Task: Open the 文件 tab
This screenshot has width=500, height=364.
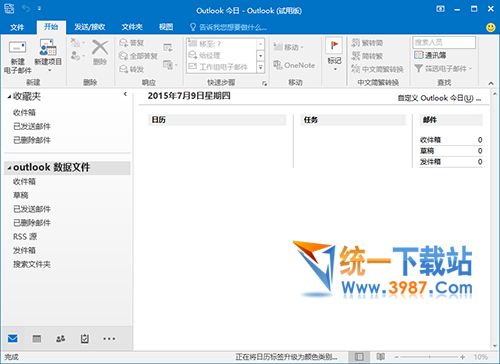Action: pyautogui.click(x=17, y=27)
